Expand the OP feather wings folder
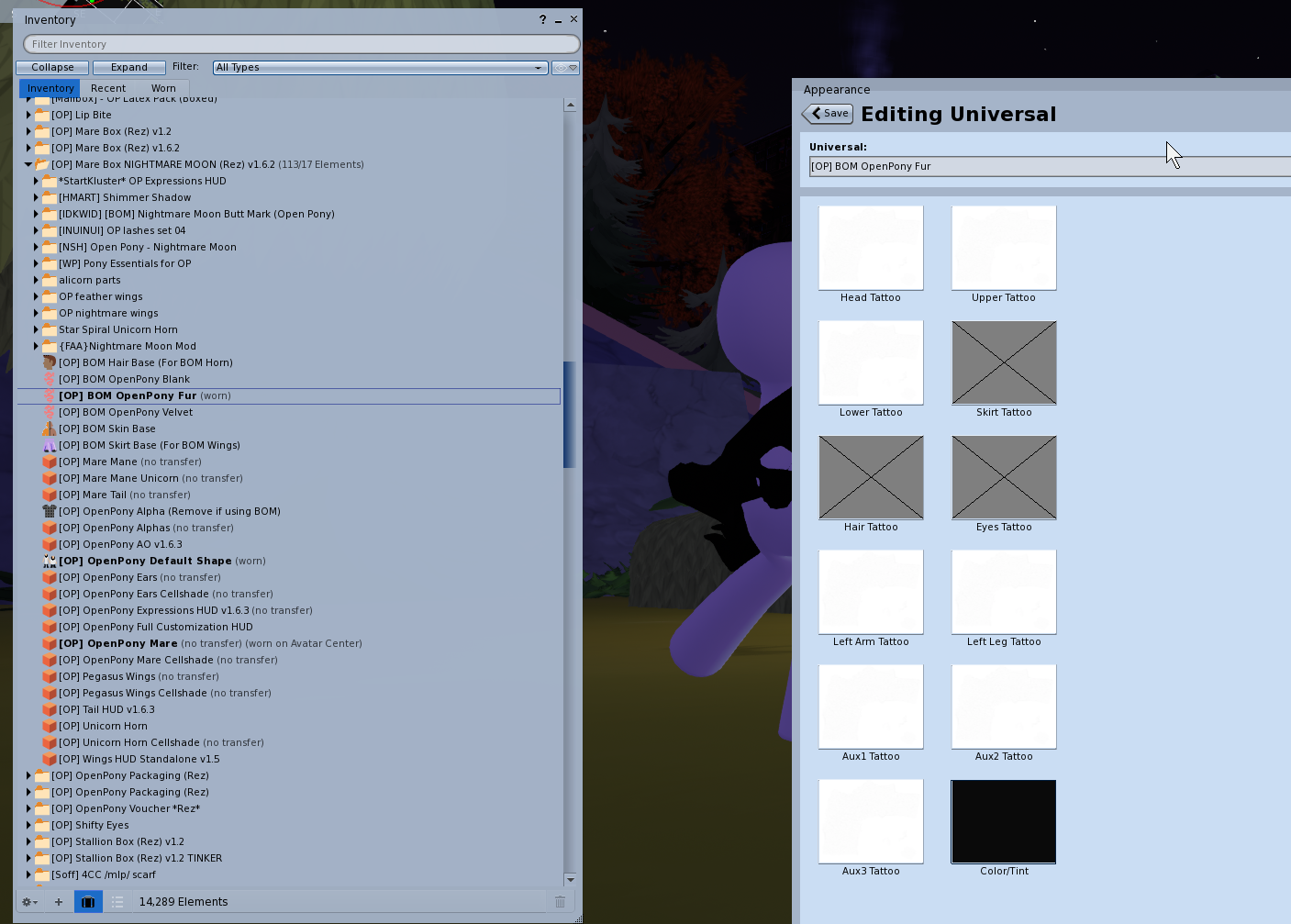Screen dimensions: 1291x924 click(36, 296)
